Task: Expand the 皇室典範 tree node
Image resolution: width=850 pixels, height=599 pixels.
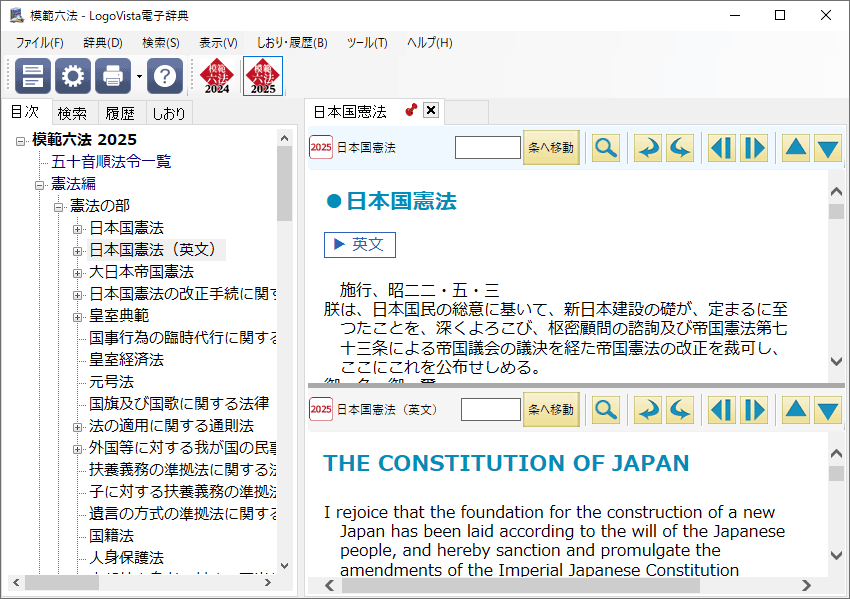Action: coord(77,316)
